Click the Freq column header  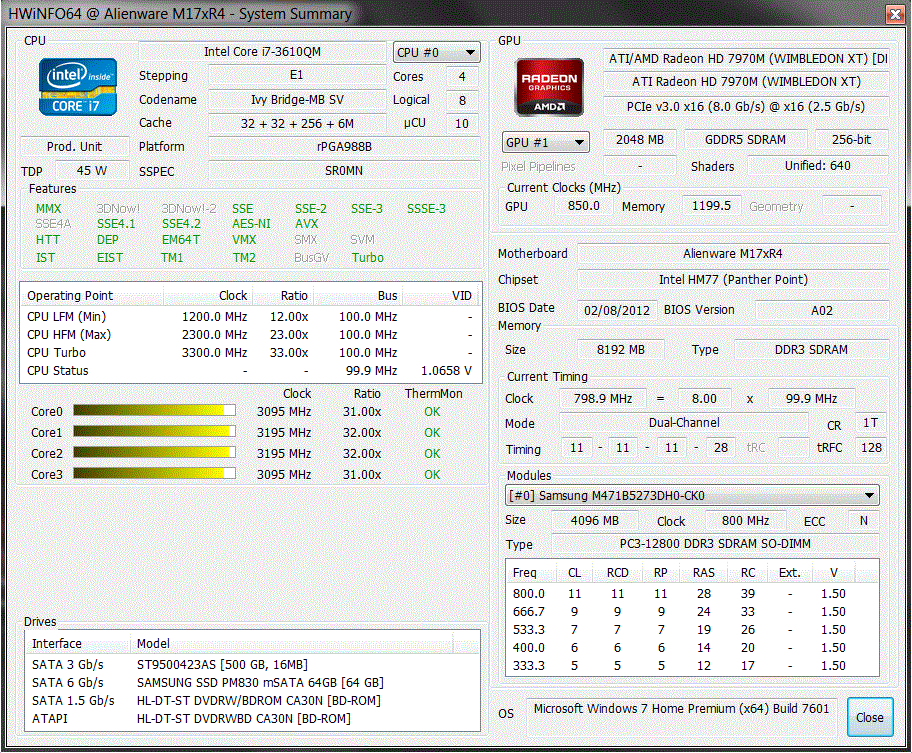point(532,573)
